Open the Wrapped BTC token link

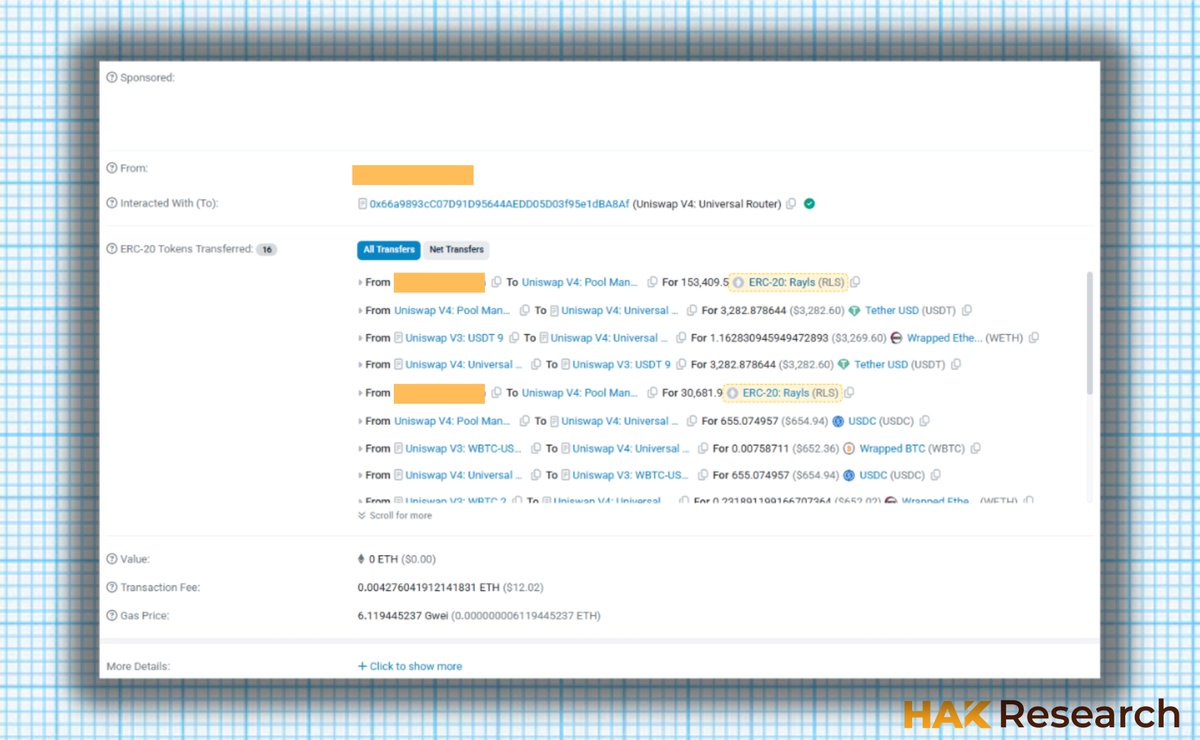892,448
